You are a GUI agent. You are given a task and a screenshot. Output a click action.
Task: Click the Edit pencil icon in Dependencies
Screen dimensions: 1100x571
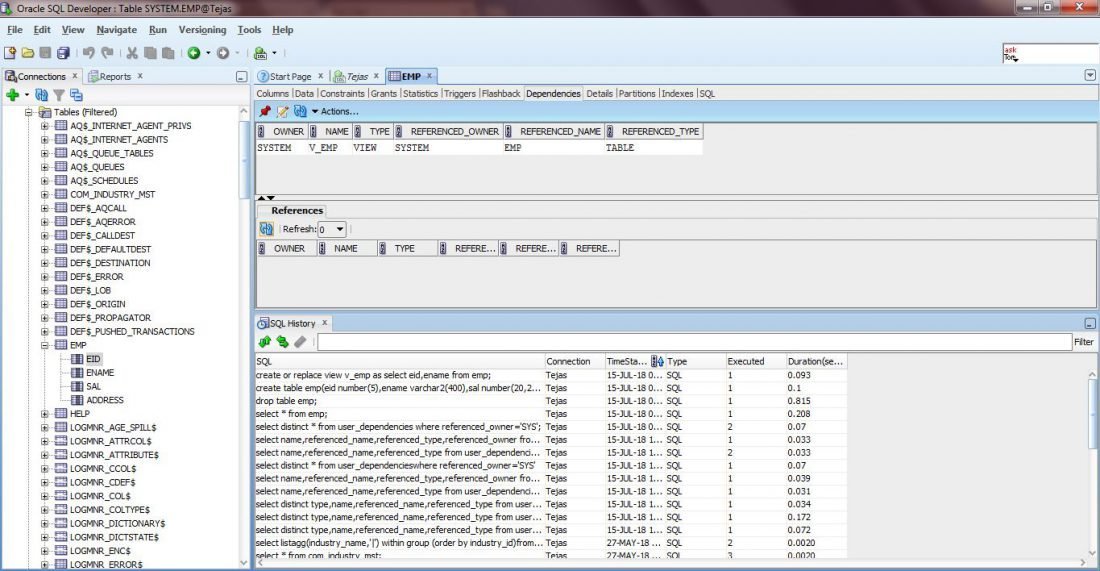(283, 111)
